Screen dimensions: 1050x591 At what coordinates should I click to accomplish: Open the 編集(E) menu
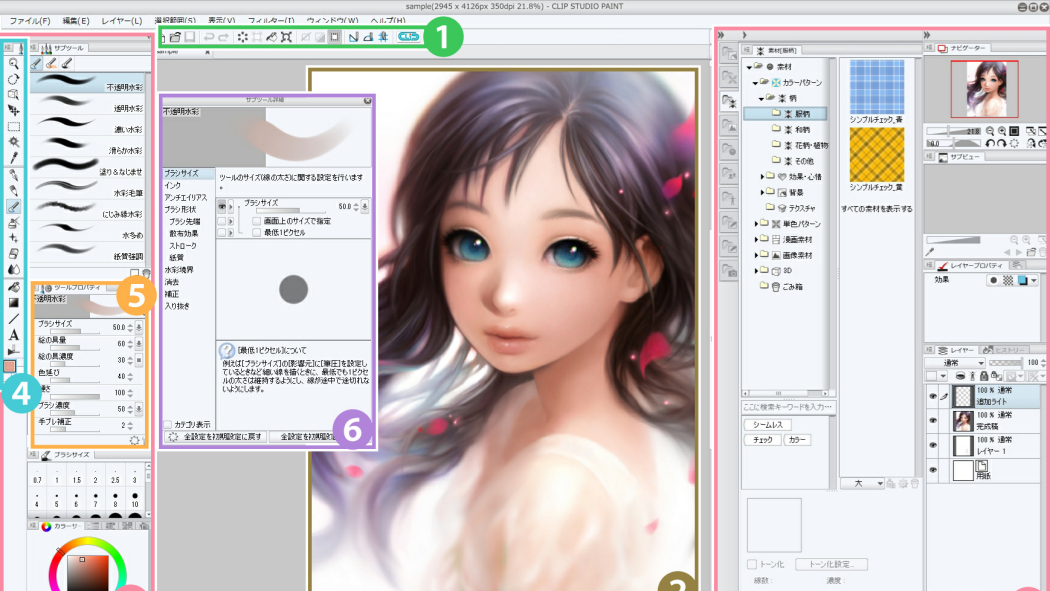(x=76, y=21)
